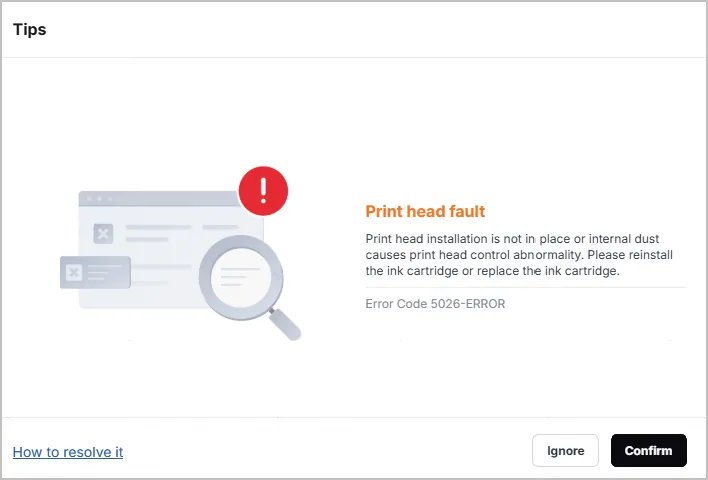
Task: Dismiss the fault with the Ignore button
Action: click(x=565, y=451)
